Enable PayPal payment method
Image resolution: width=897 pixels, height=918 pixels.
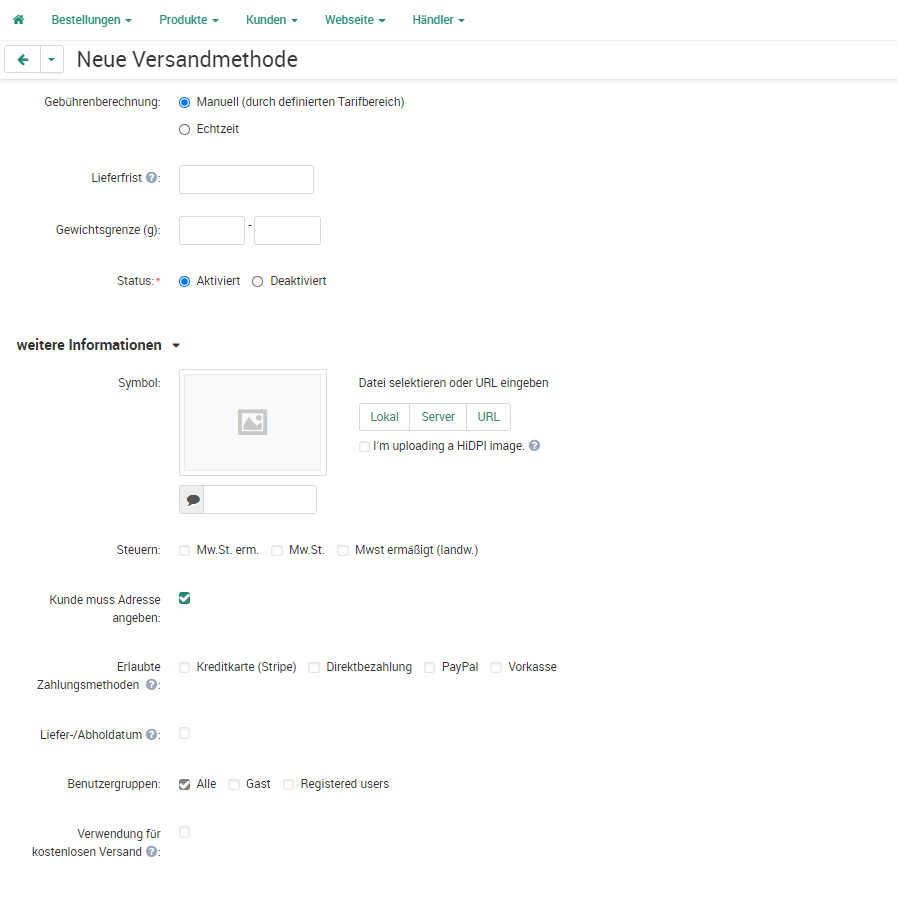(430, 667)
